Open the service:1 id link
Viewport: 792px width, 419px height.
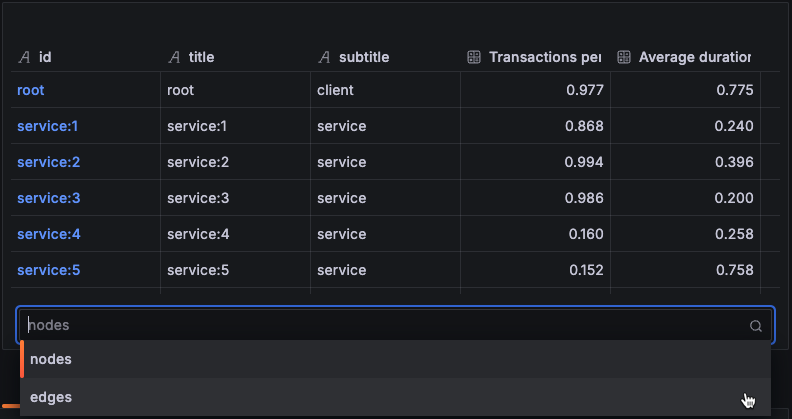click(47, 126)
